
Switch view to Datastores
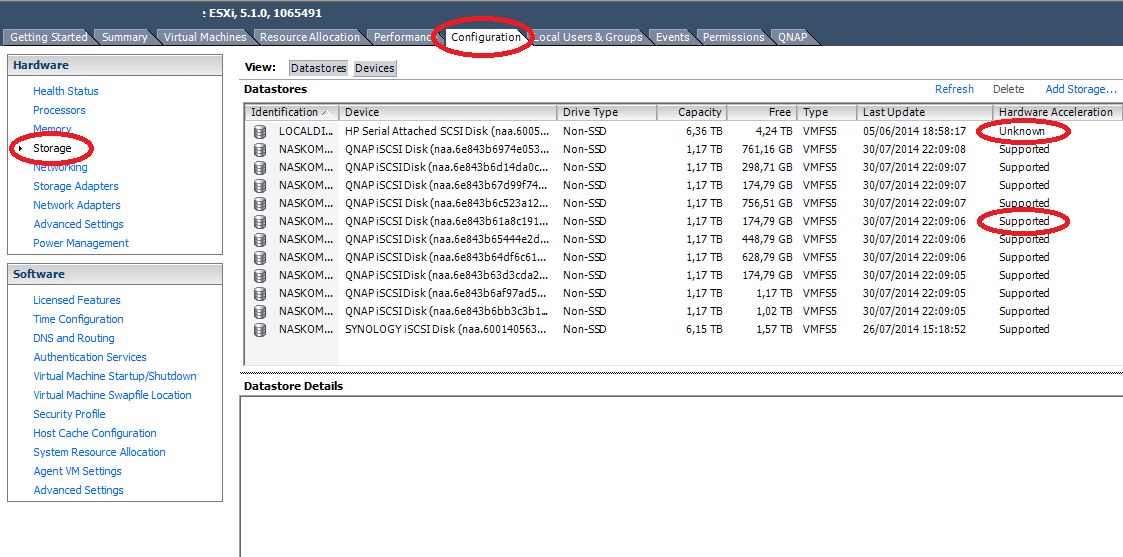[x=318, y=68]
